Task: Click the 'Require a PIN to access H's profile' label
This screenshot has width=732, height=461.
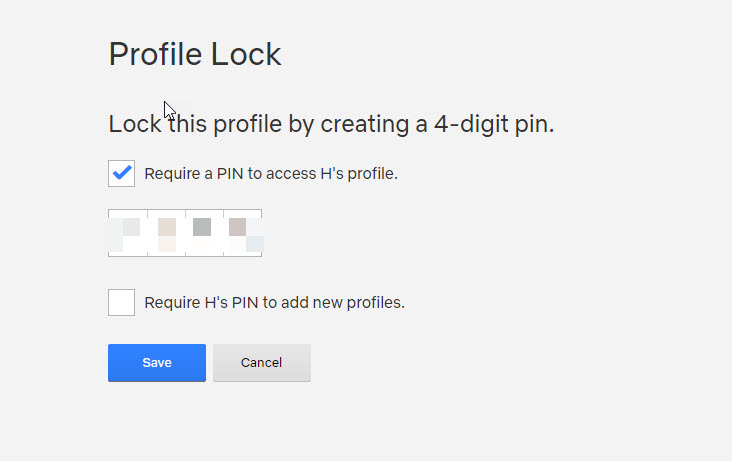Action: coord(271,174)
